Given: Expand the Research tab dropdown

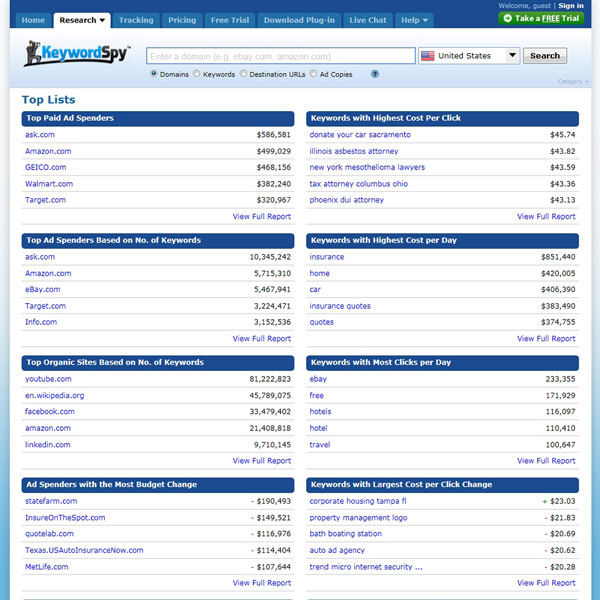Looking at the screenshot, I should [102, 20].
